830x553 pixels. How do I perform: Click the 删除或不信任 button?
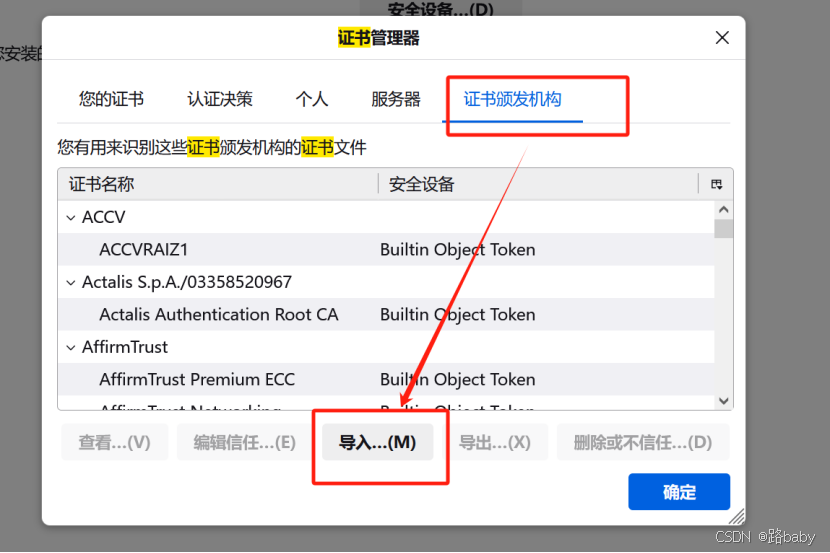(642, 442)
